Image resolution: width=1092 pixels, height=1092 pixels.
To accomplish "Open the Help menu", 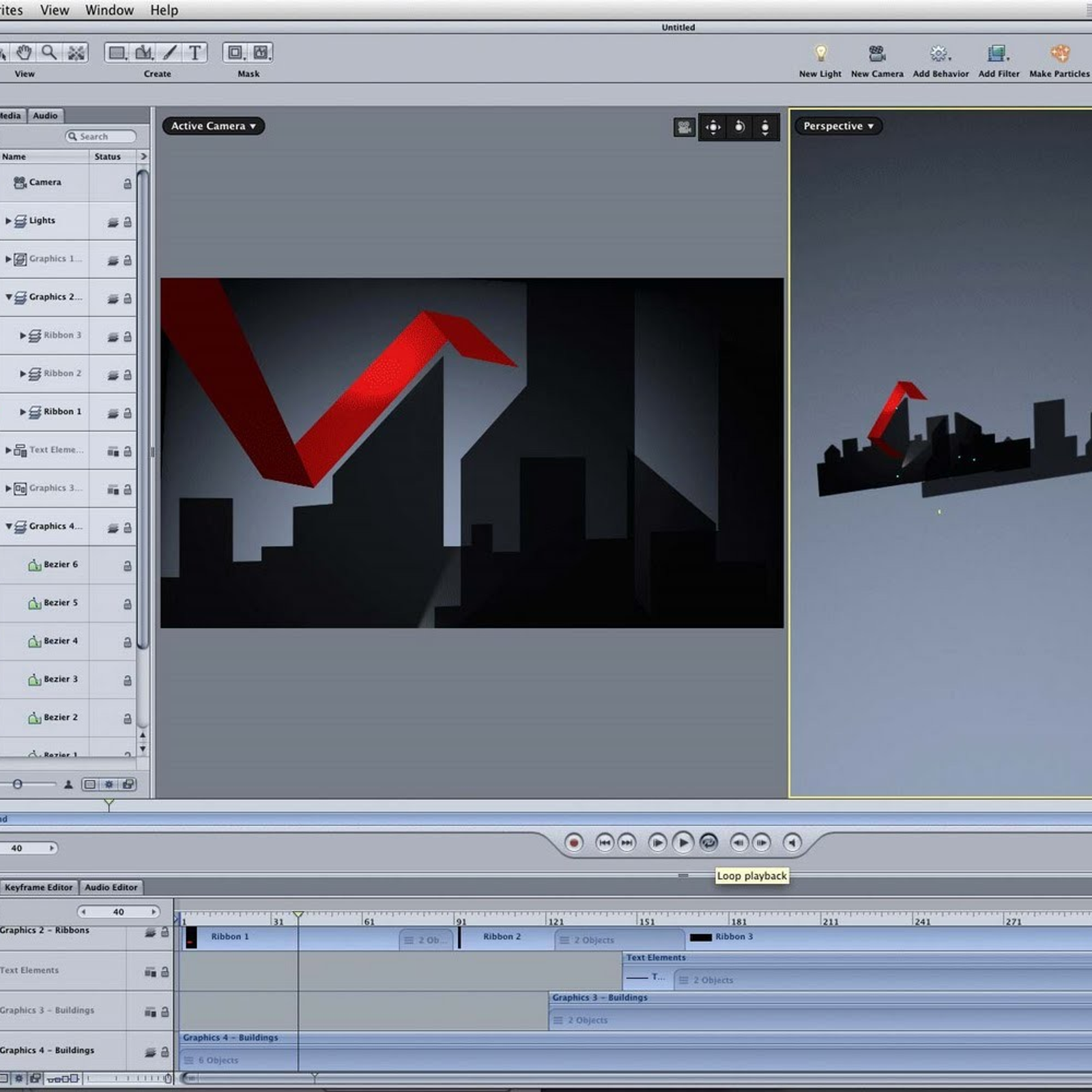I will tap(164, 10).
